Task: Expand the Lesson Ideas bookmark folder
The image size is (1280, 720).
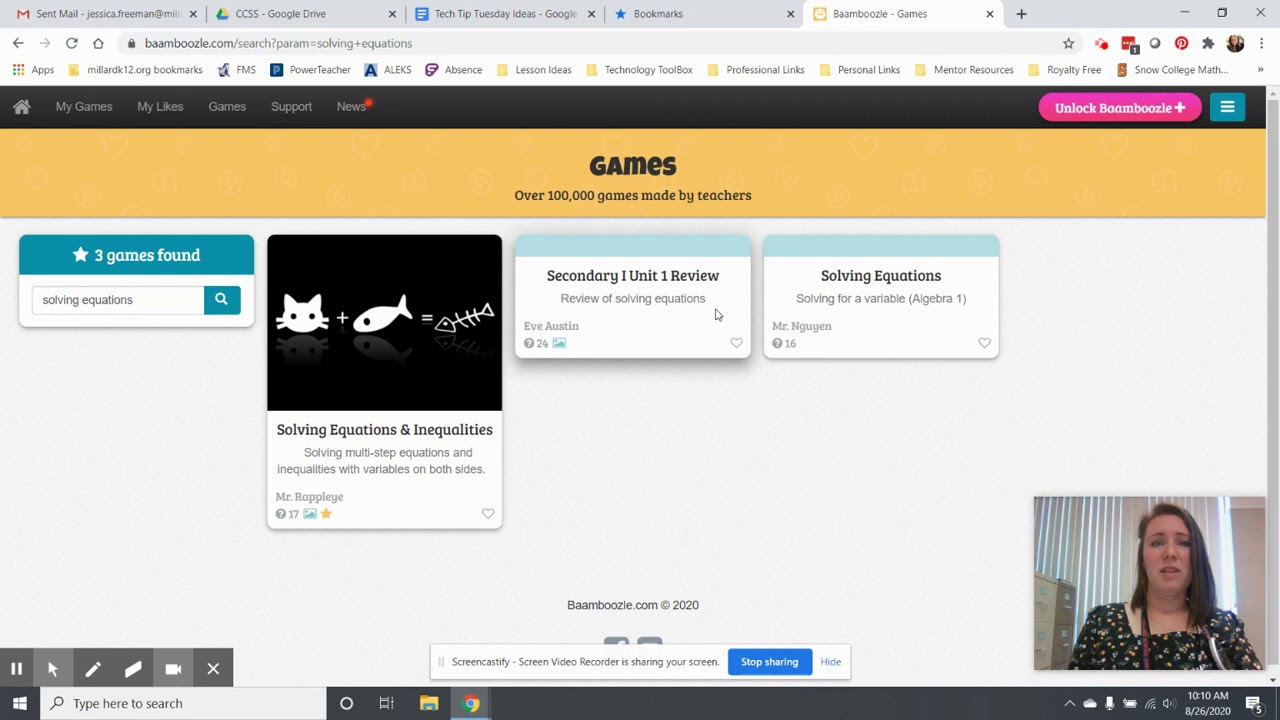Action: (x=535, y=70)
